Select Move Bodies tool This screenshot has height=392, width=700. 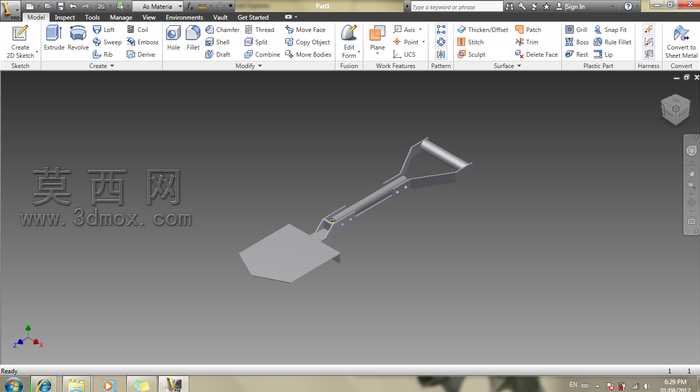coord(308,54)
